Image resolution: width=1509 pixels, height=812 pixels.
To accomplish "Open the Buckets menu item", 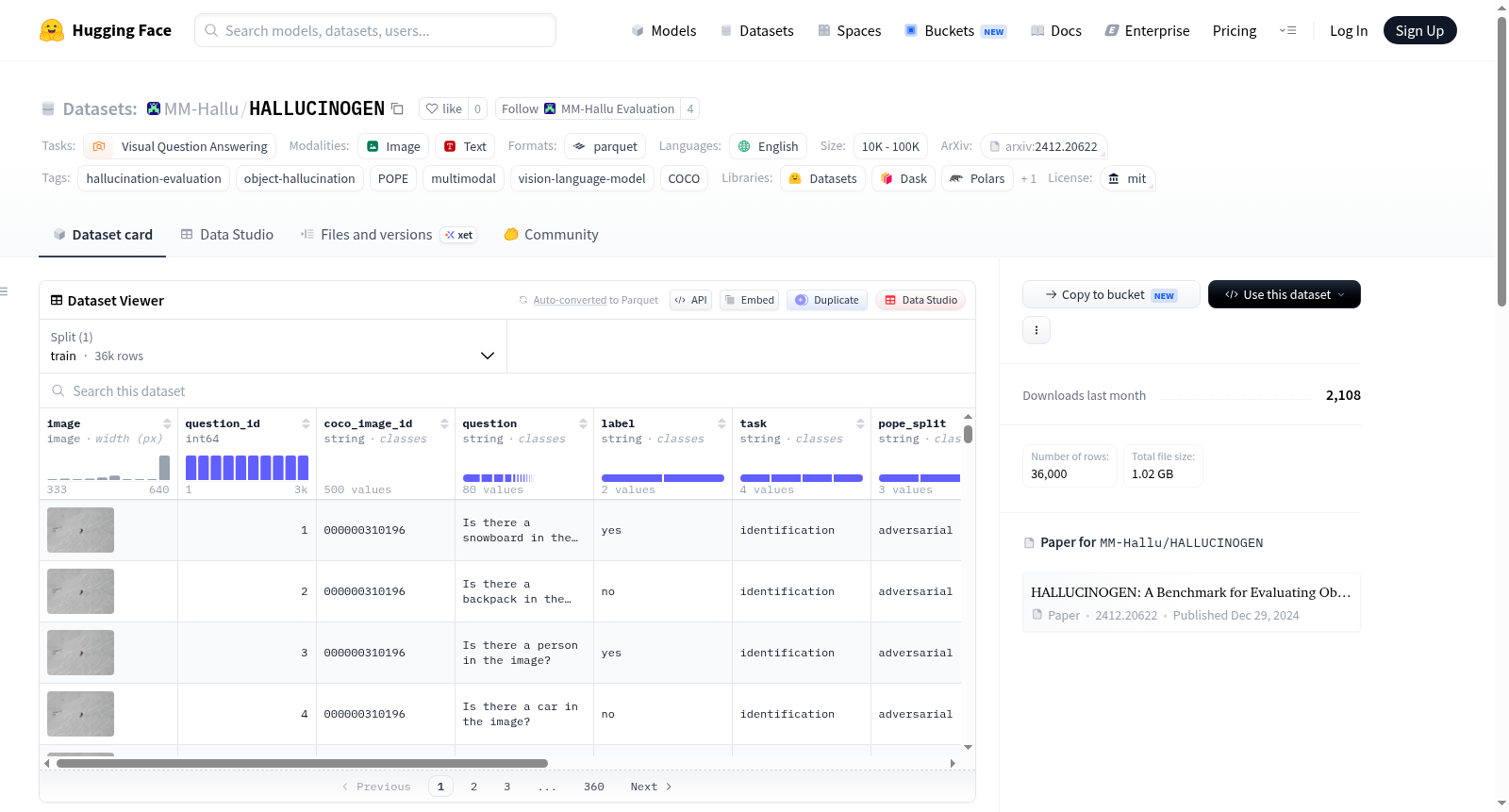I will tap(955, 31).
